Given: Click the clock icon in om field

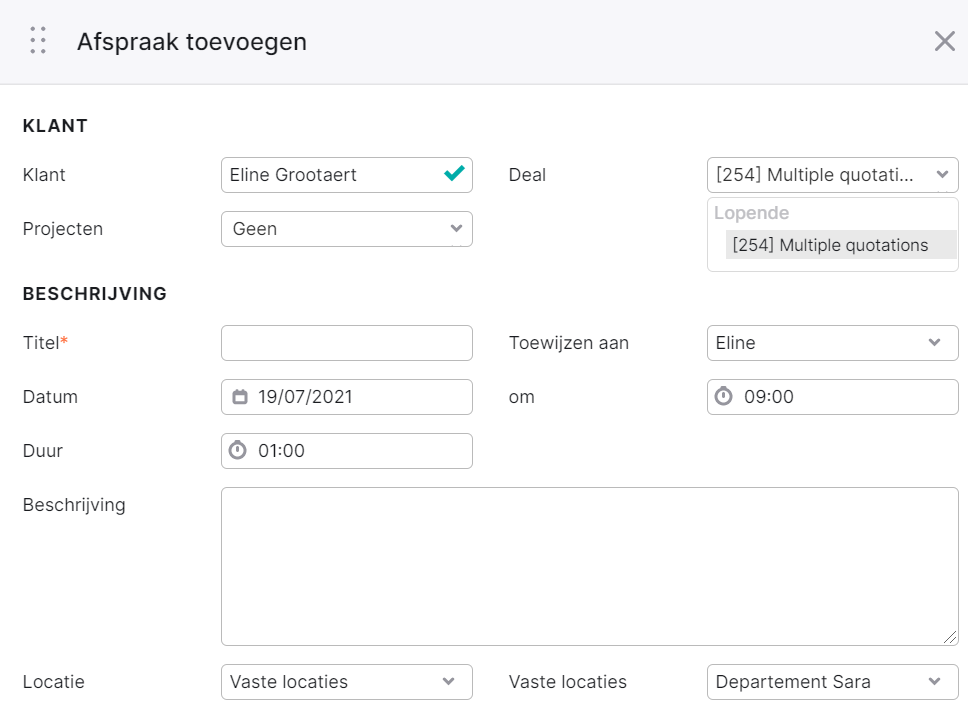Looking at the screenshot, I should pos(724,396).
